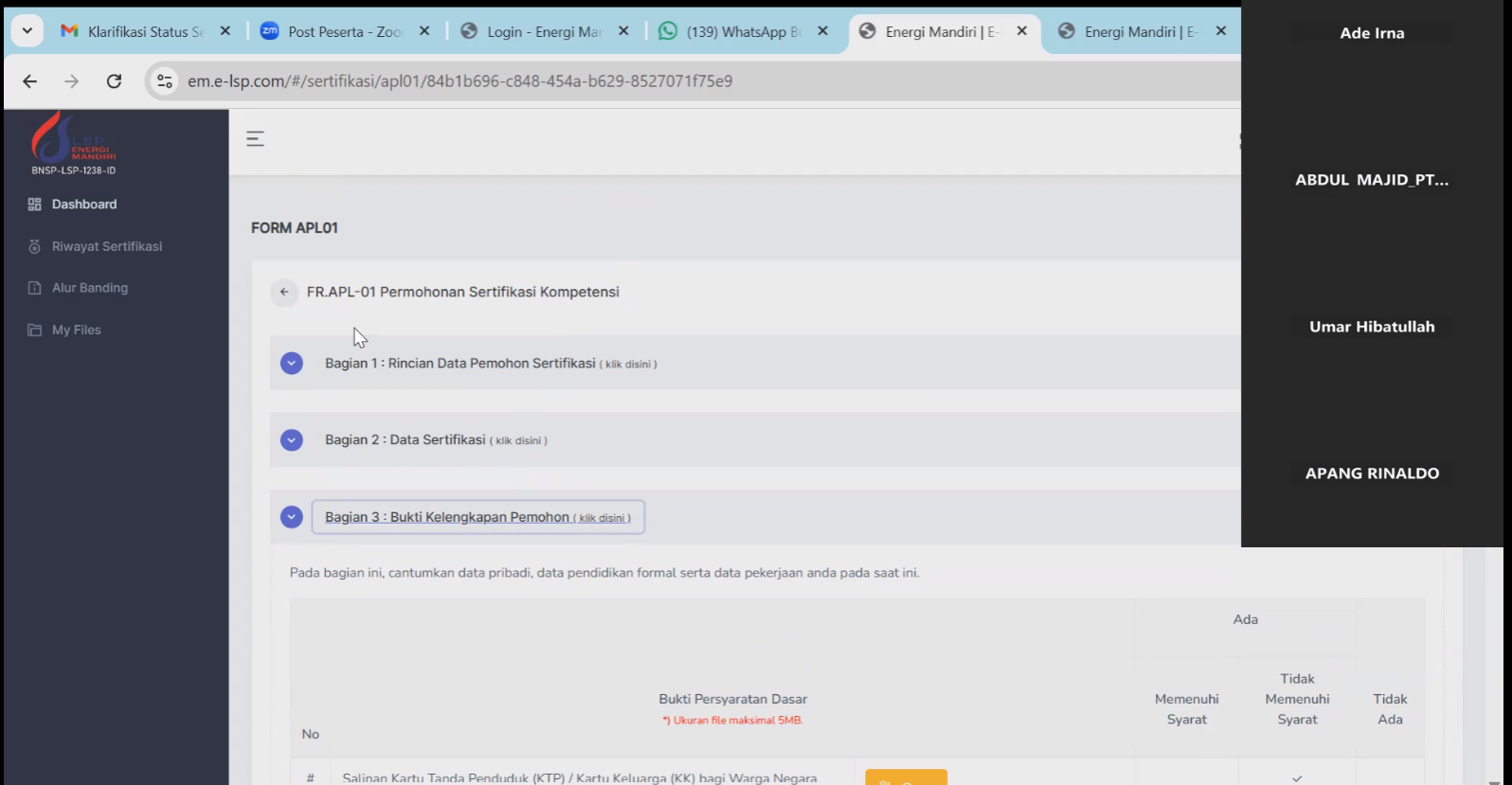1512x785 pixels.
Task: Click the Dashboard grid icon
Action: tap(35, 205)
